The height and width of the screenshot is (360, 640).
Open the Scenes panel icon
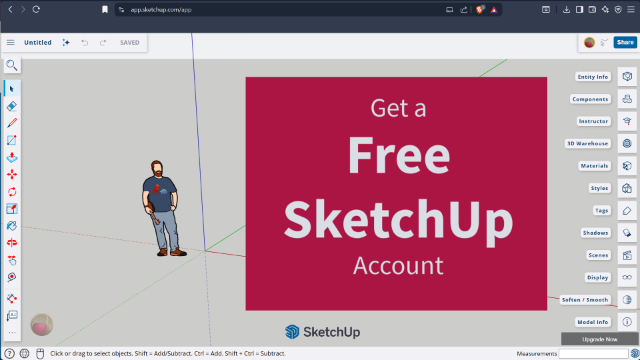pyautogui.click(x=627, y=255)
